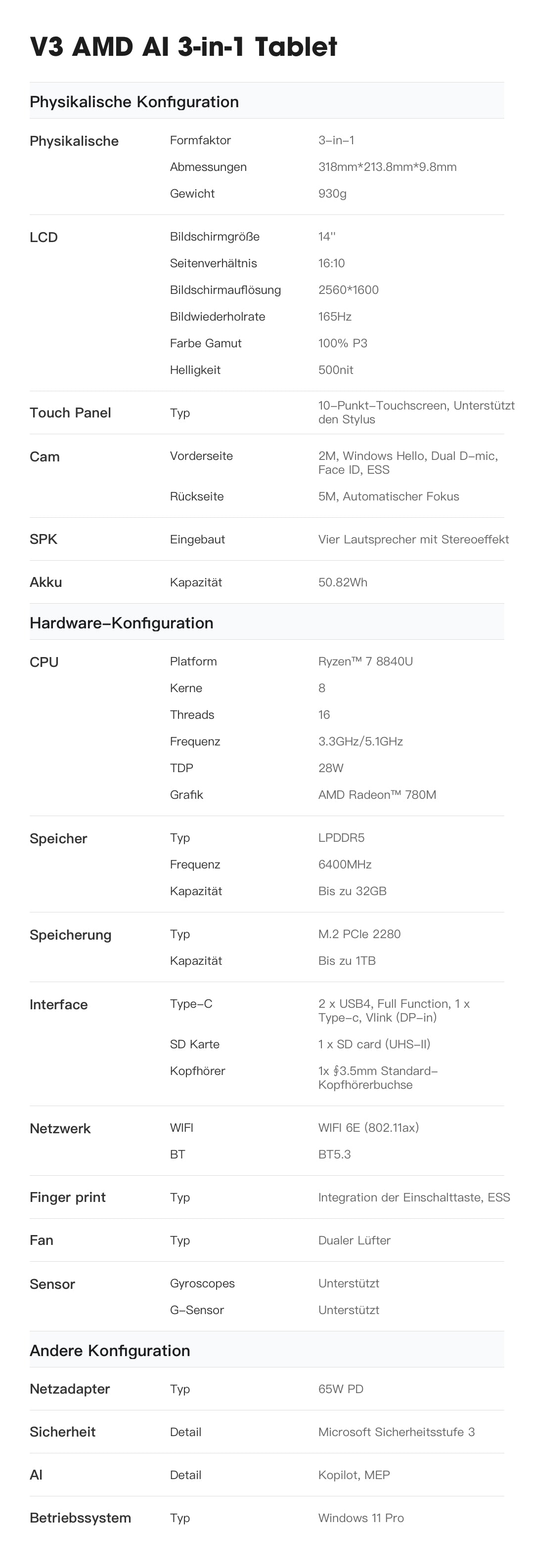This screenshot has height=1568, width=534.
Task: Click the "Windows 11 Pro" operating system value
Action: [361, 1518]
